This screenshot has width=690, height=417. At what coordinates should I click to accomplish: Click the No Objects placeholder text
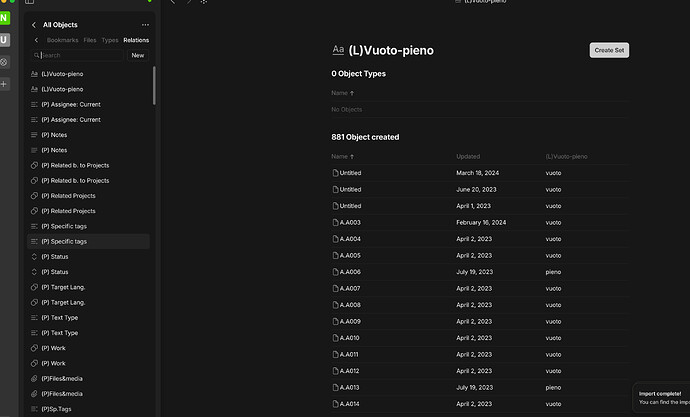click(346, 110)
